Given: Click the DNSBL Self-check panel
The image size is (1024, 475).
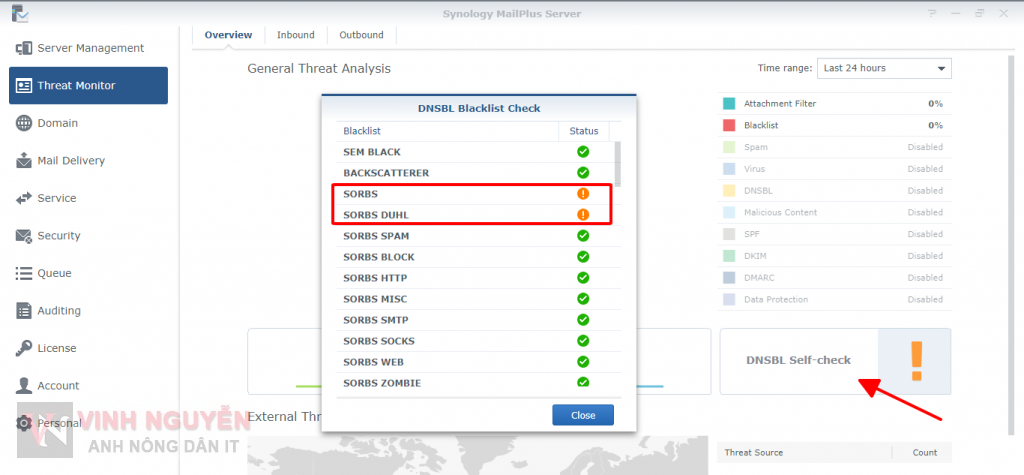Looking at the screenshot, I should click(835, 361).
